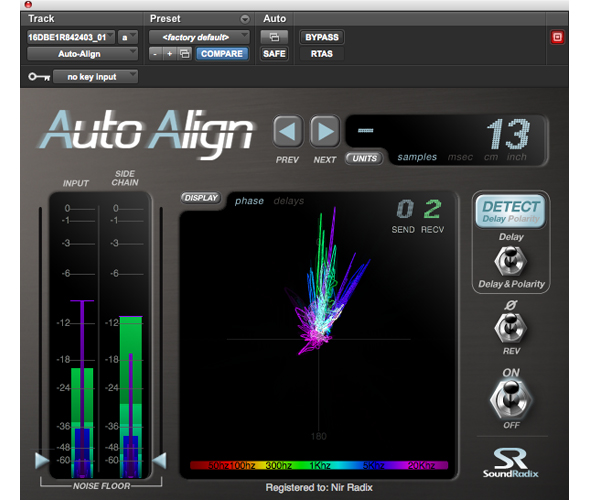Select the samples unit
Screen dimensions: 590x500
(417, 157)
